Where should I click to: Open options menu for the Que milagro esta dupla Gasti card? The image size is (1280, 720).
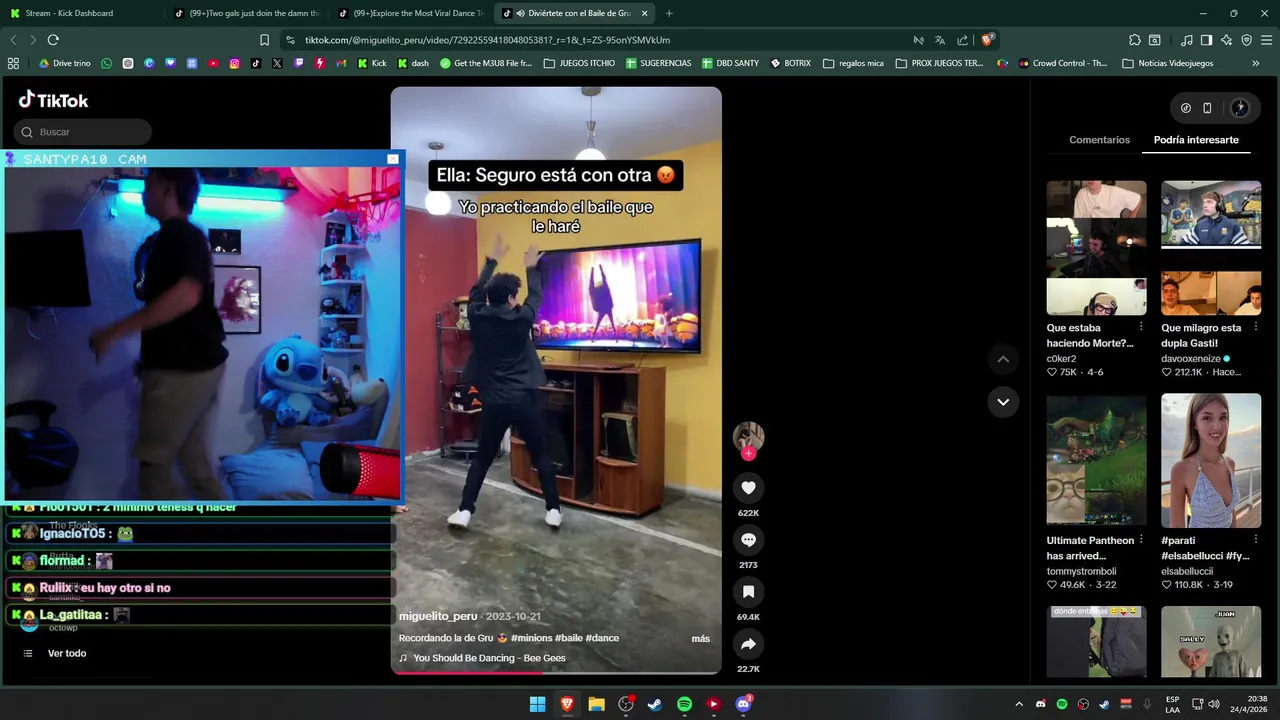pyautogui.click(x=1256, y=327)
